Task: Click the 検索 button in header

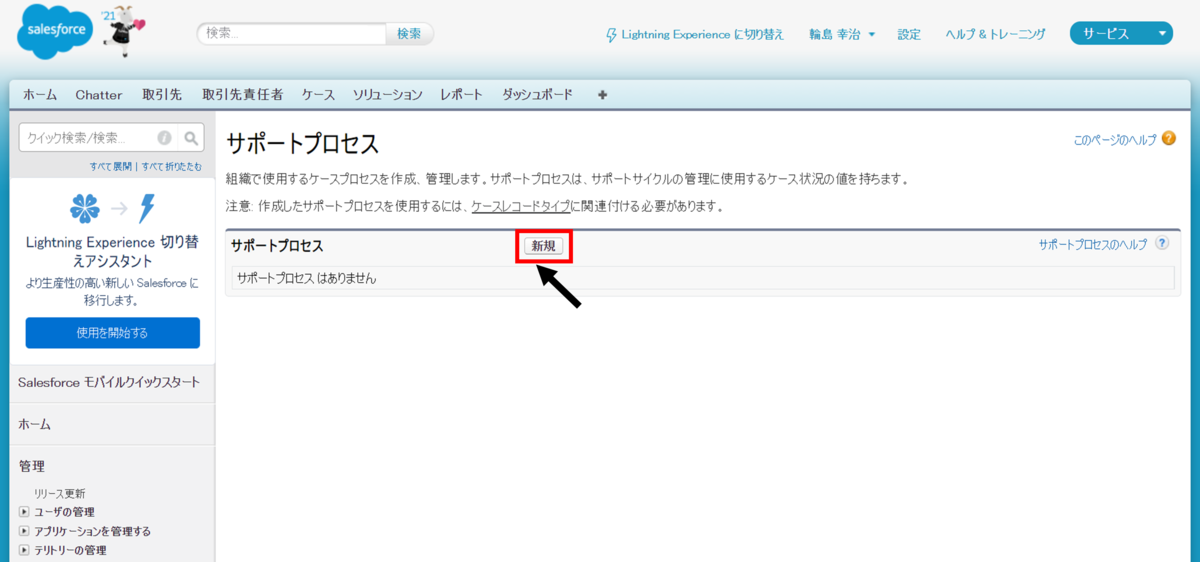Action: pyautogui.click(x=409, y=34)
